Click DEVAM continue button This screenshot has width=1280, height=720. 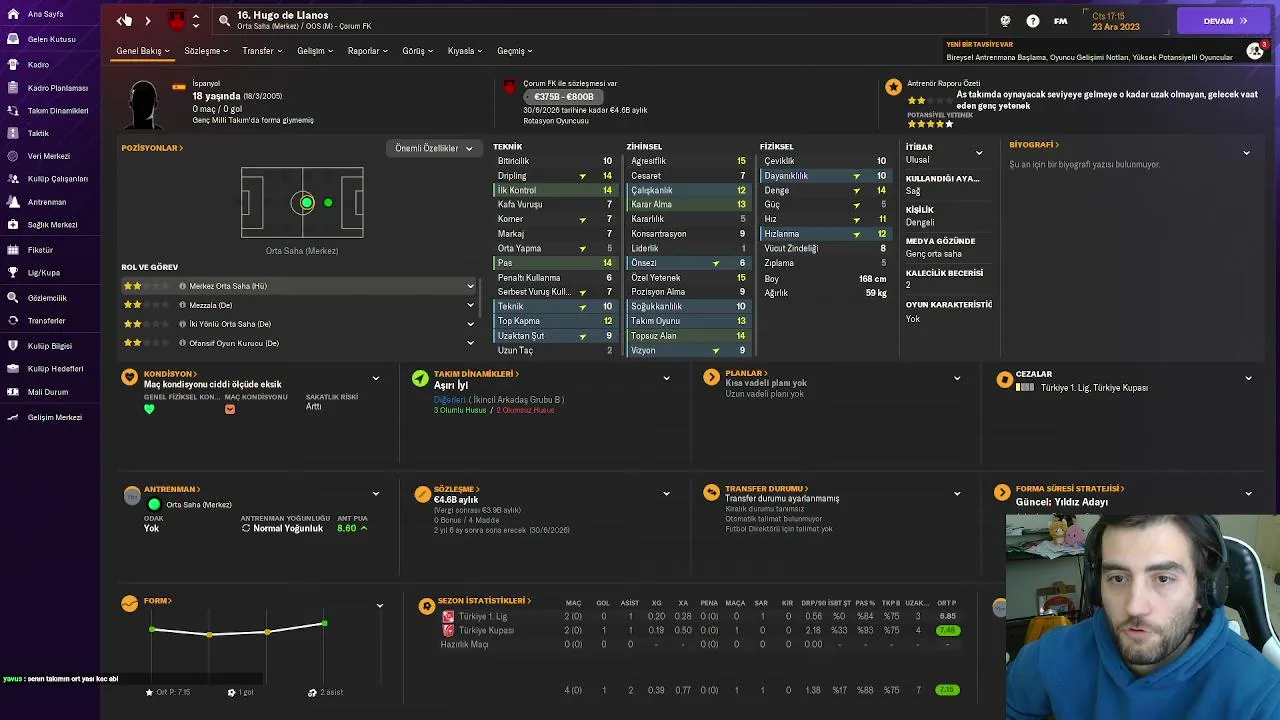coord(1225,21)
